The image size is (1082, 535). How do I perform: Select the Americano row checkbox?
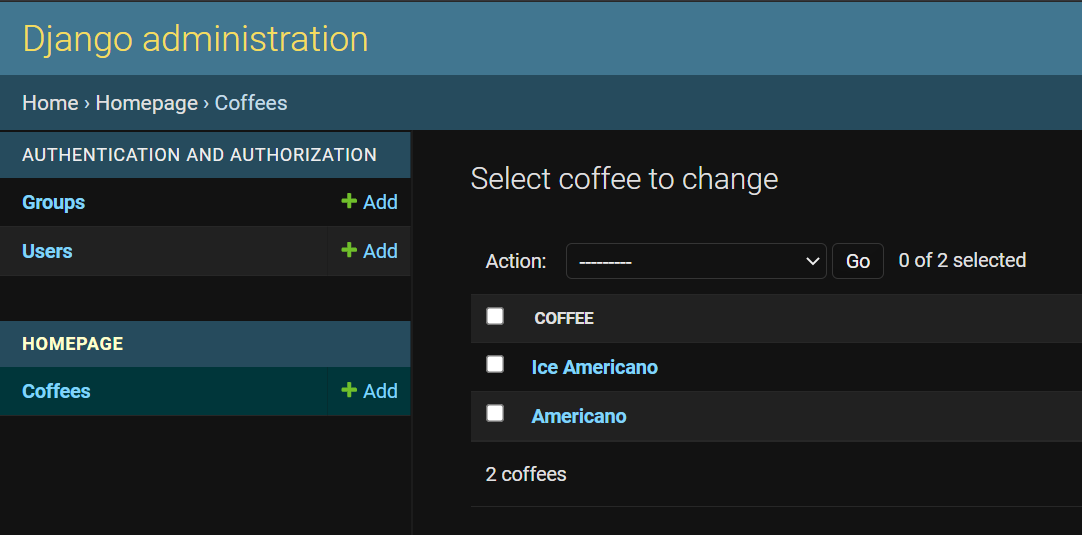pyautogui.click(x=495, y=414)
